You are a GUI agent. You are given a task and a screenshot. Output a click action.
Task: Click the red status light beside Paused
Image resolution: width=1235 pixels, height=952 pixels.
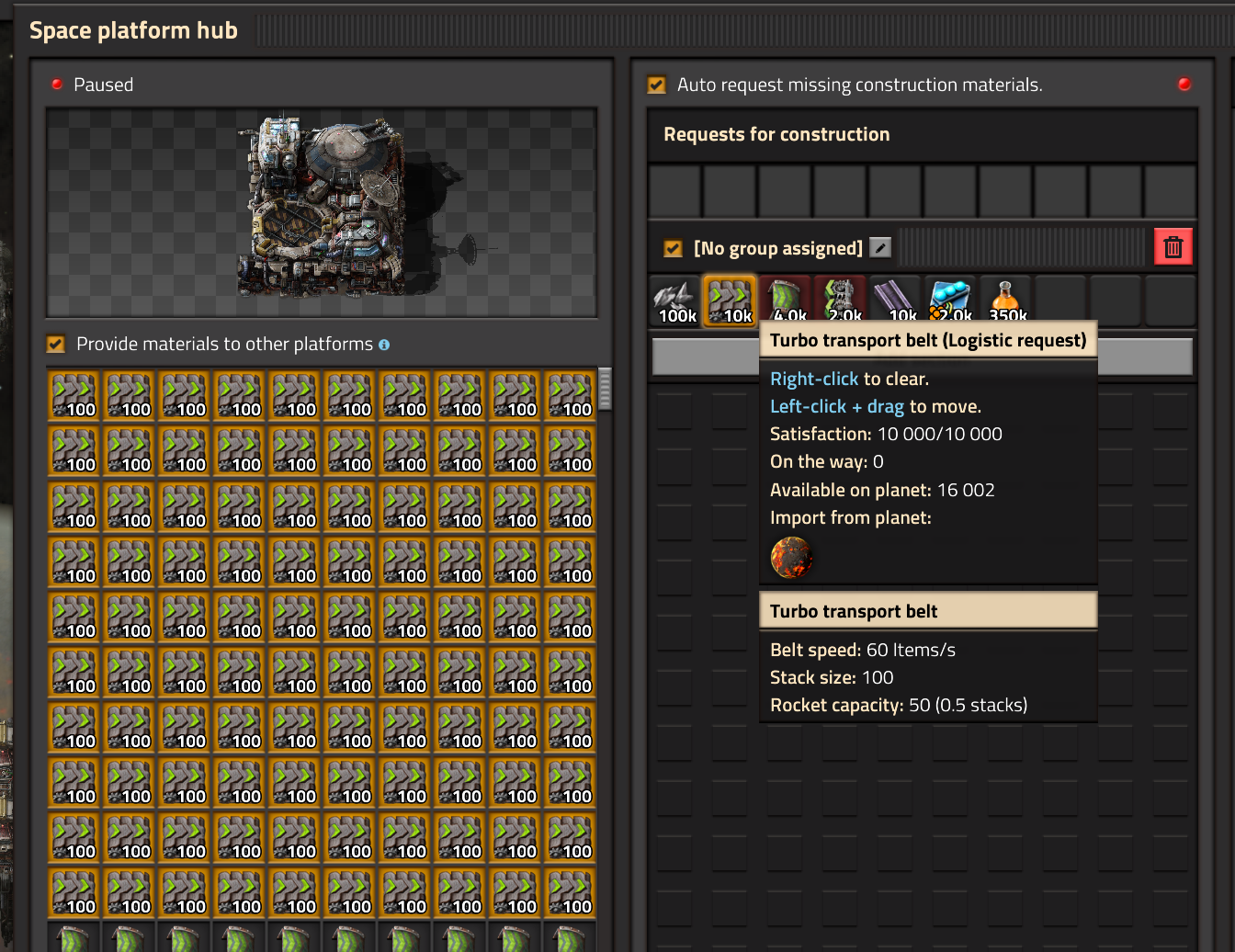57,85
